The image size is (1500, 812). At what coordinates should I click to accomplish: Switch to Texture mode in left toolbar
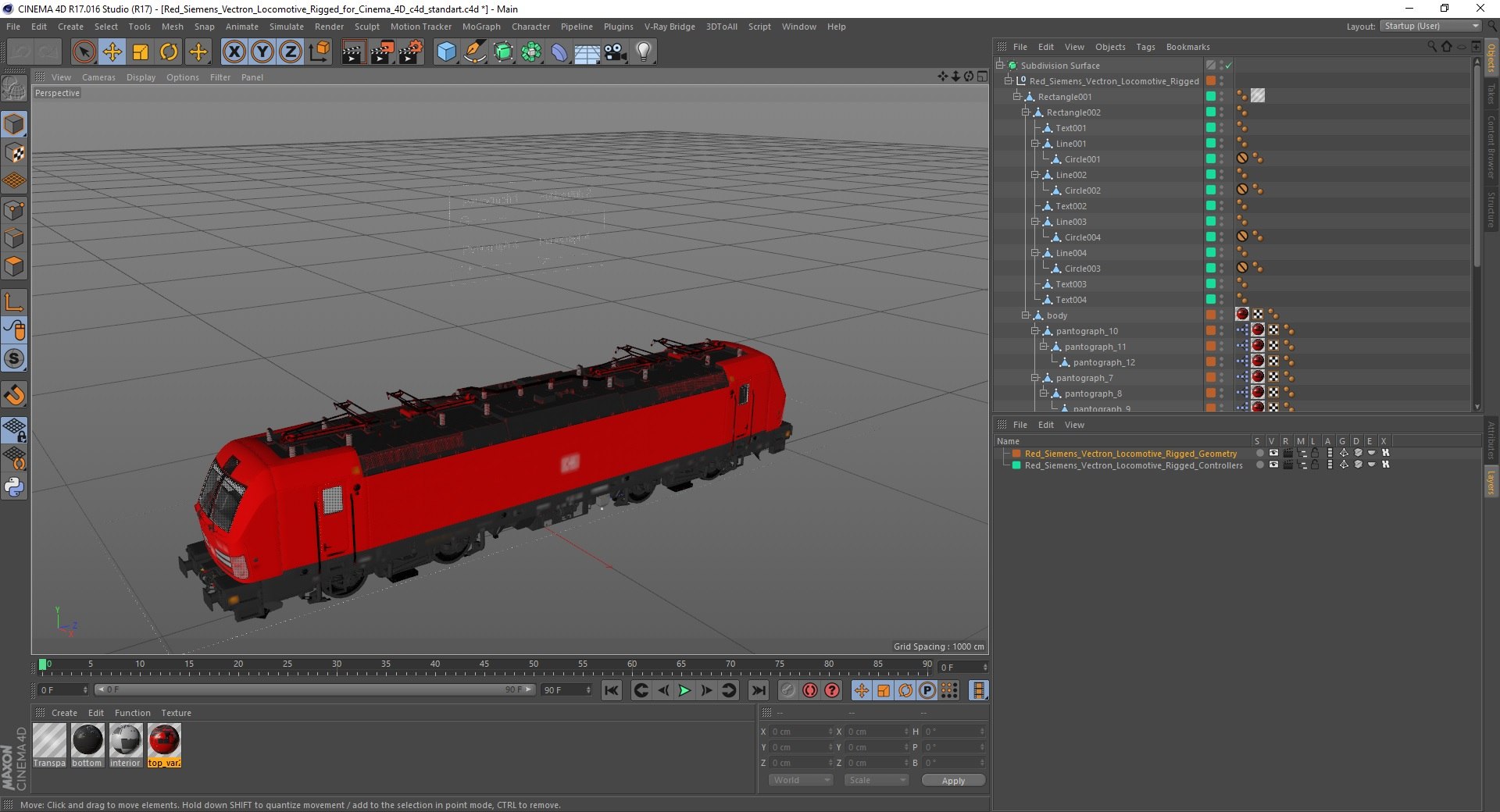point(14,153)
